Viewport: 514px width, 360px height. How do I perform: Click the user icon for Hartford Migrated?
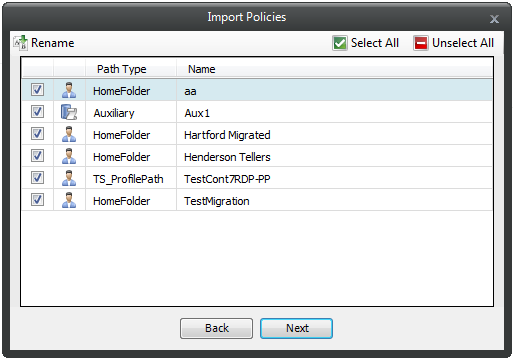coord(69,134)
